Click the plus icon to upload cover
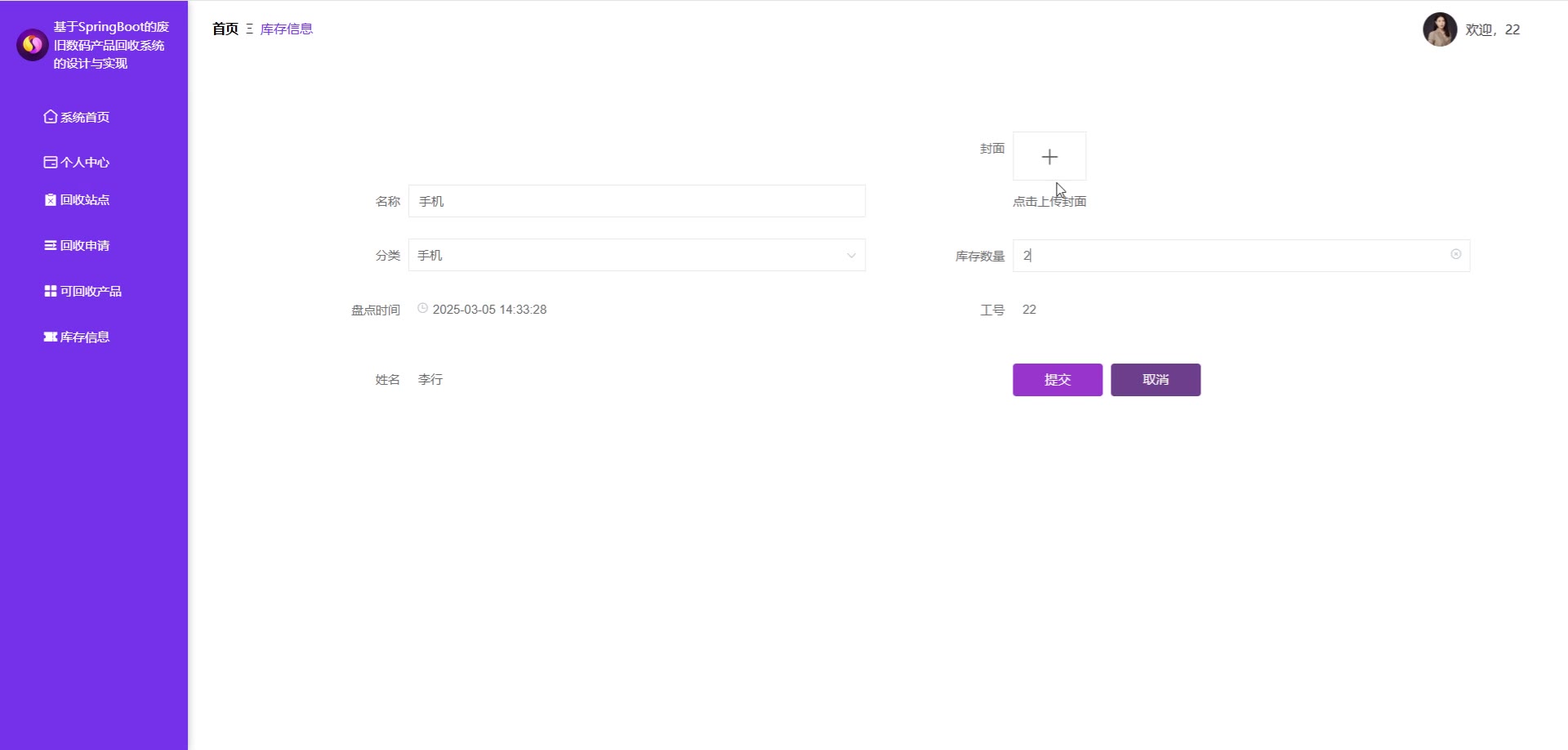The image size is (1568, 750). tap(1049, 156)
